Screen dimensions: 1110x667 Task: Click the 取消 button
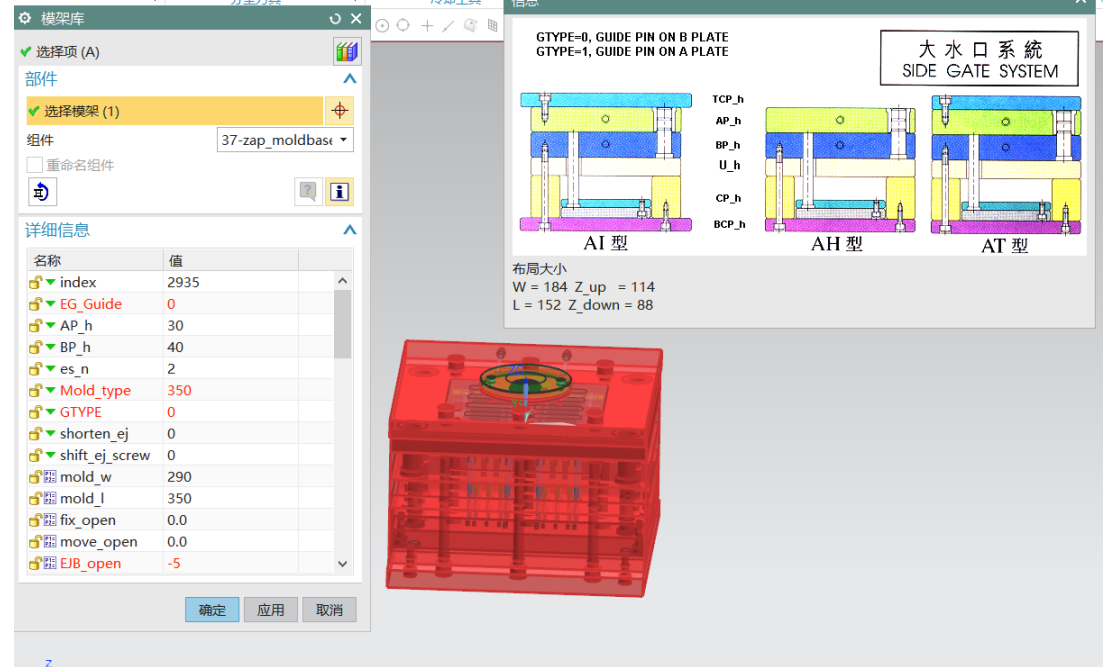click(329, 610)
